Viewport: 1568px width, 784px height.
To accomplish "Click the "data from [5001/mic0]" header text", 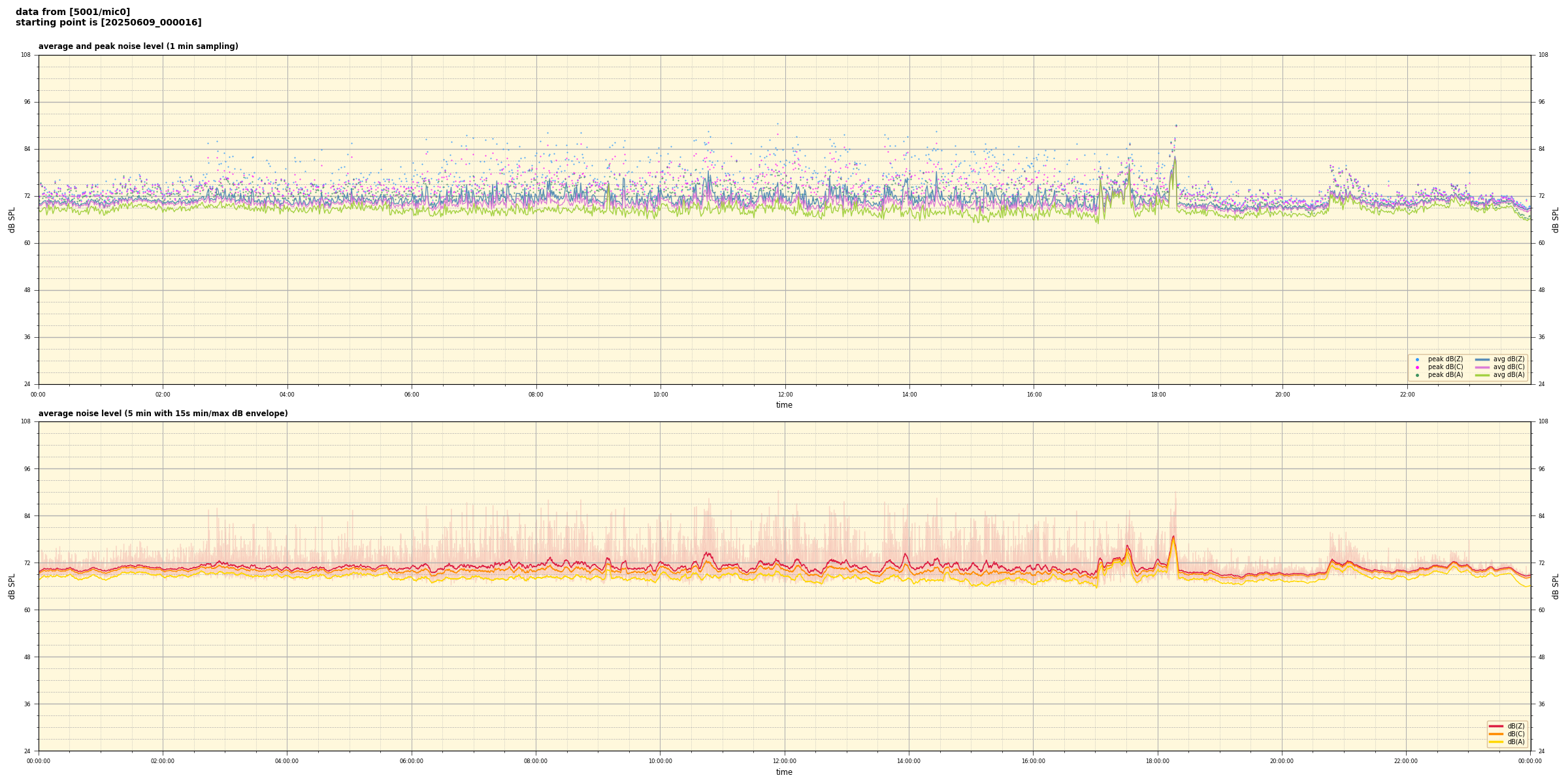I will [73, 12].
